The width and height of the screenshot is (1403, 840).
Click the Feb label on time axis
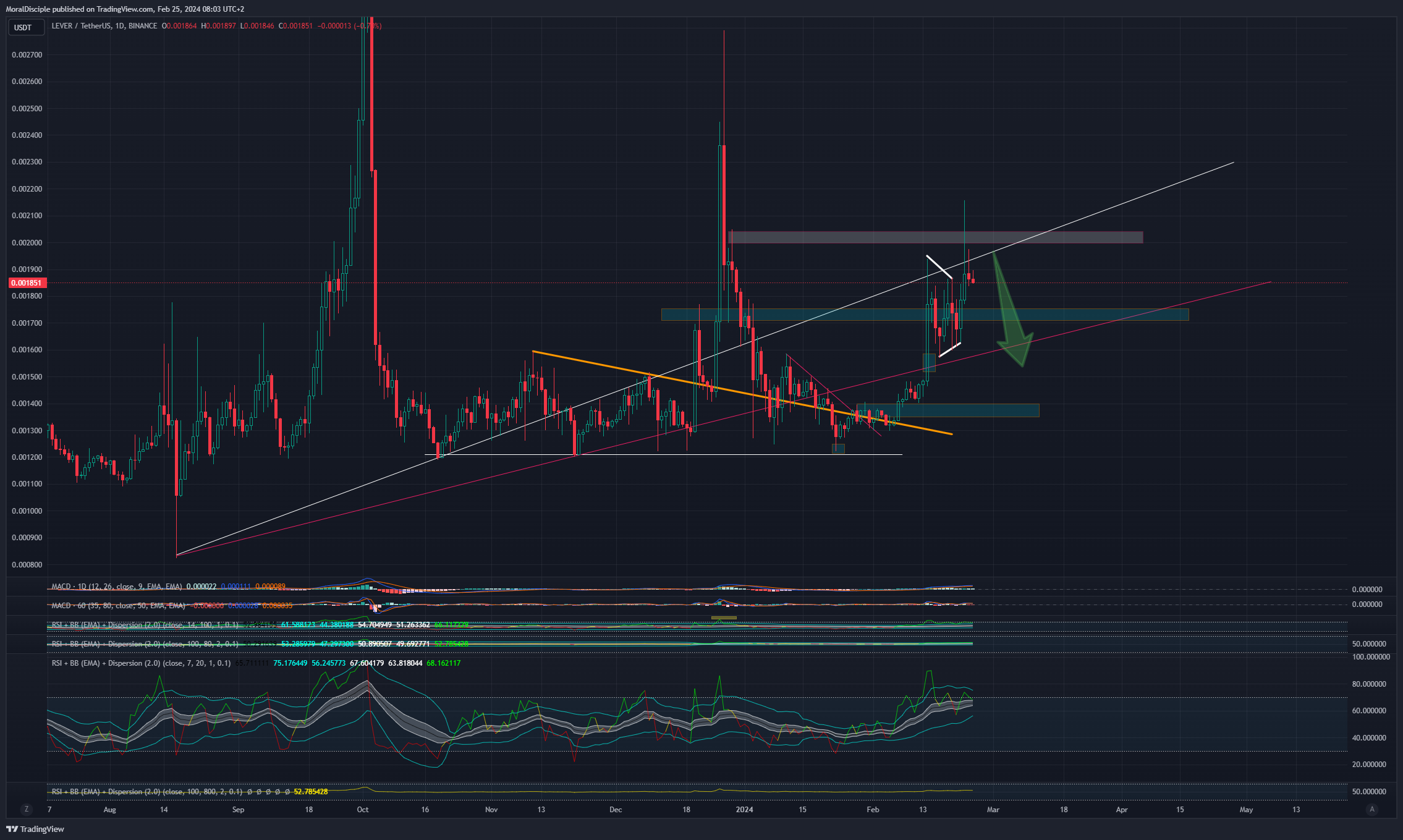point(873,810)
